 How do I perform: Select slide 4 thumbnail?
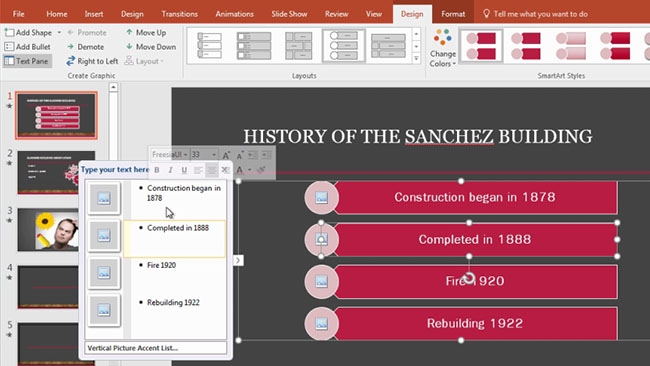point(48,287)
